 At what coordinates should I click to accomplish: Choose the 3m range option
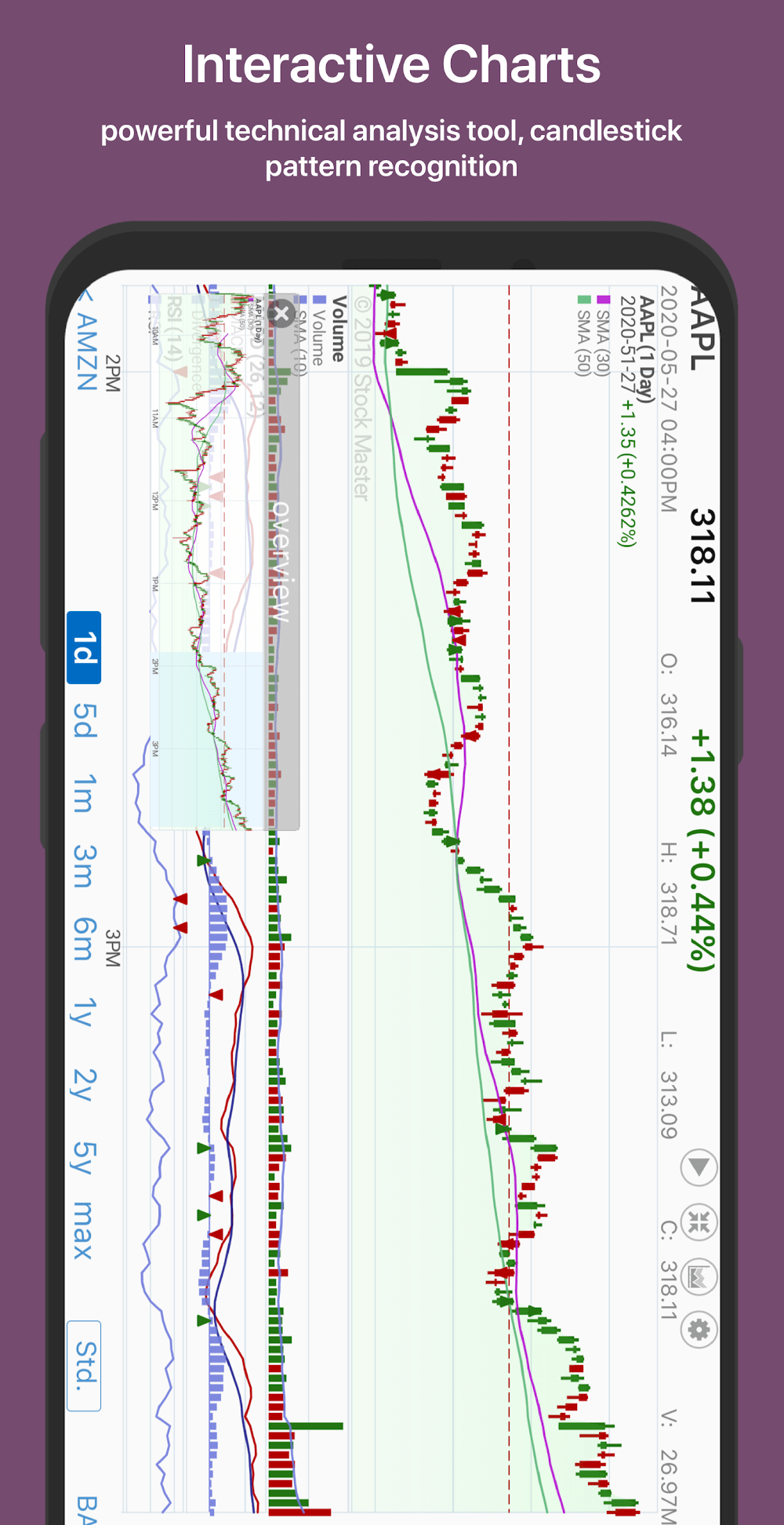click(84, 866)
